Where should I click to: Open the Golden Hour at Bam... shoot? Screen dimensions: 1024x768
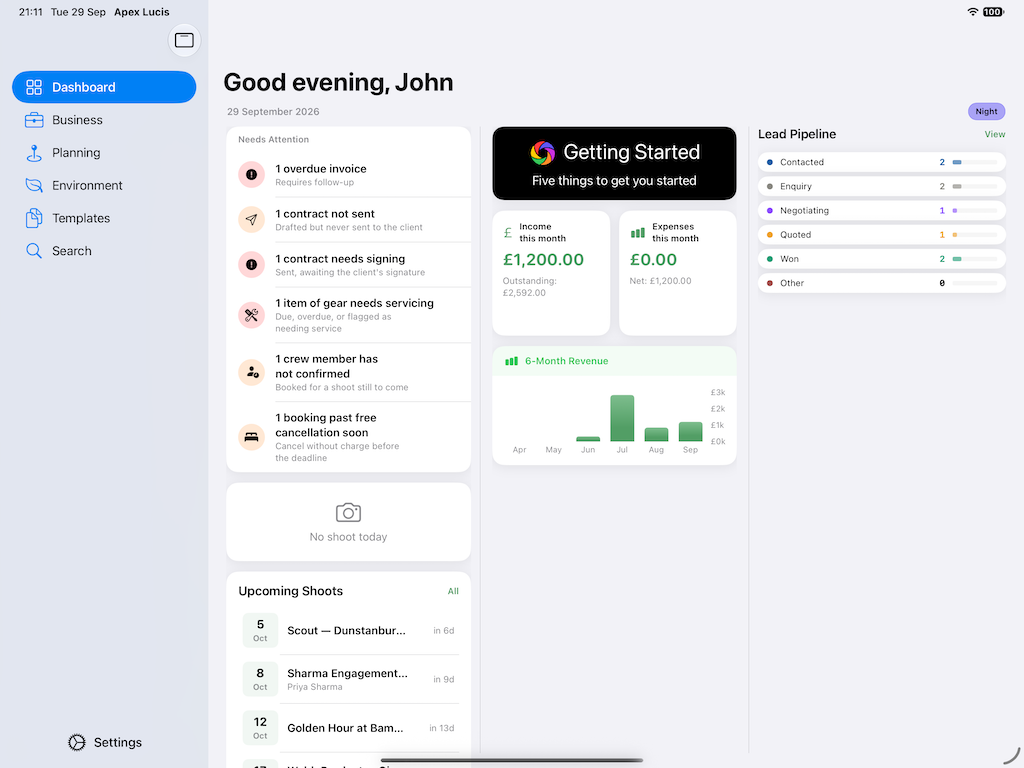tap(349, 728)
